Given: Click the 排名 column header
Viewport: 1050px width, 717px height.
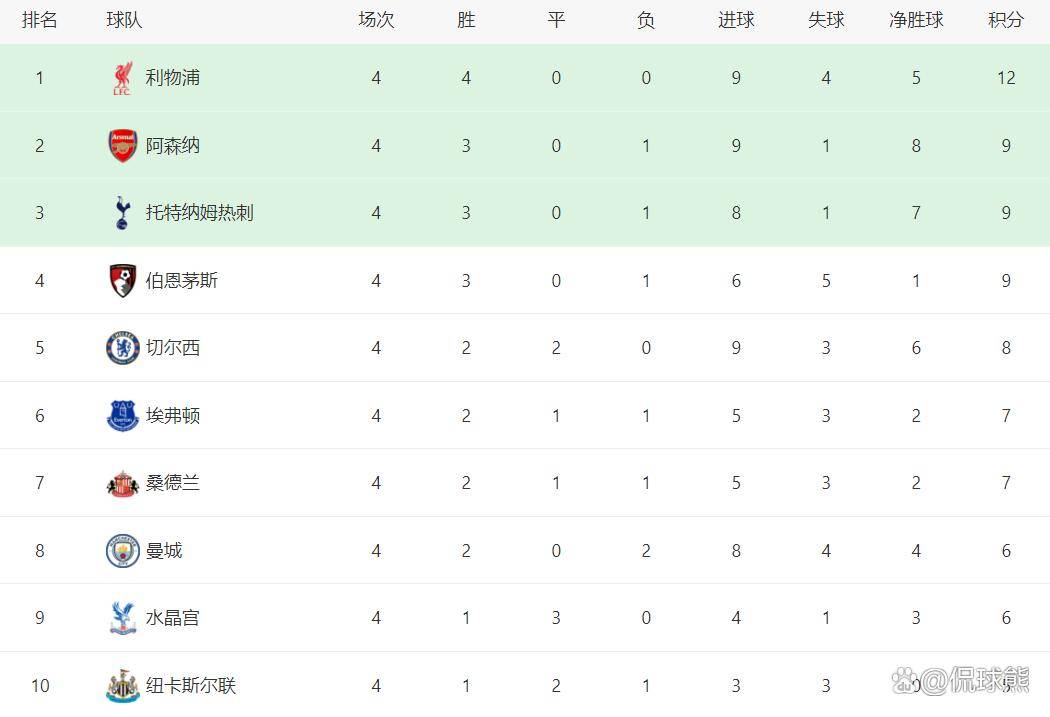Looking at the screenshot, I should coord(40,20).
